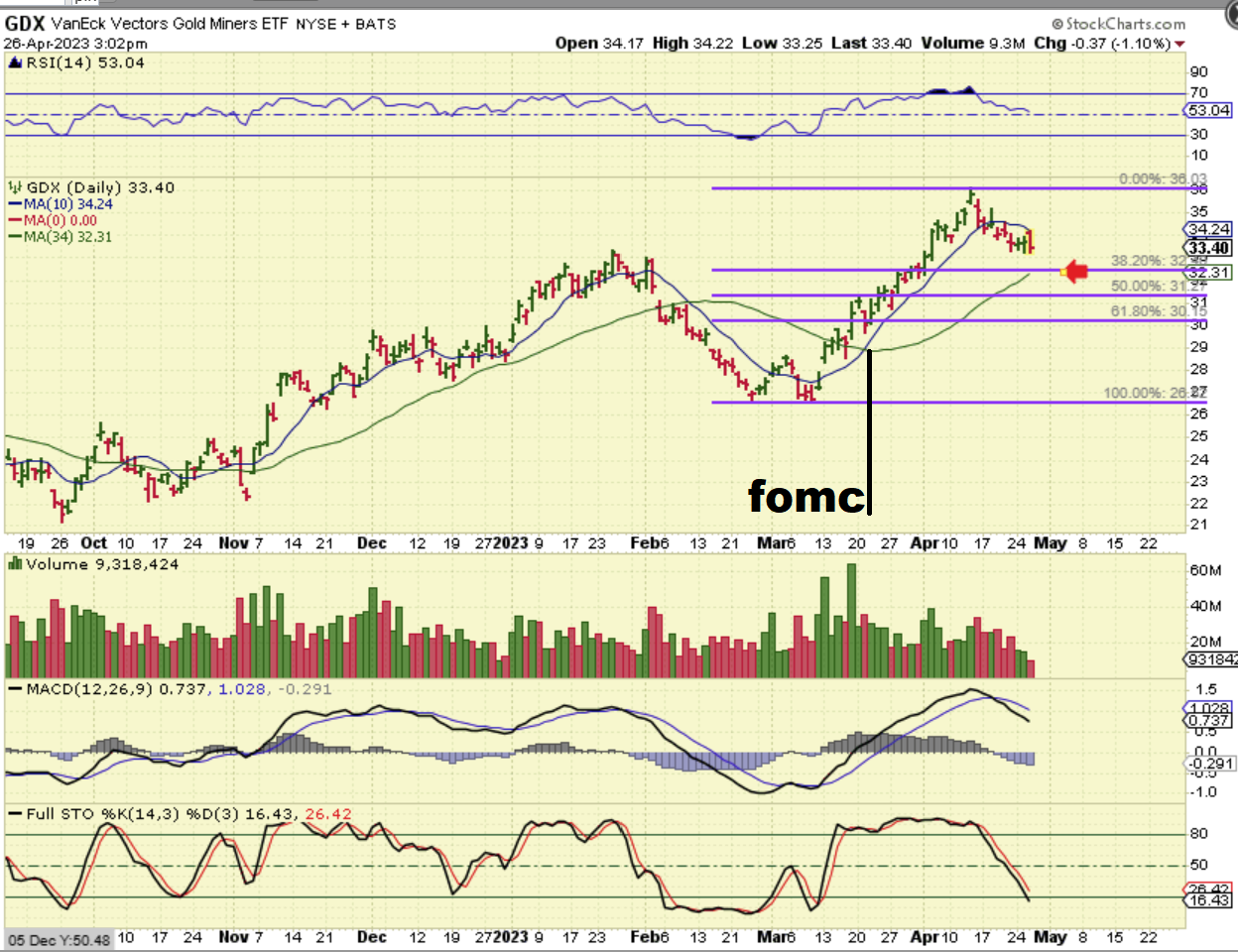1238x952 pixels.
Task: Click the MA(0) 0.00 legend text
Action: coord(62,220)
